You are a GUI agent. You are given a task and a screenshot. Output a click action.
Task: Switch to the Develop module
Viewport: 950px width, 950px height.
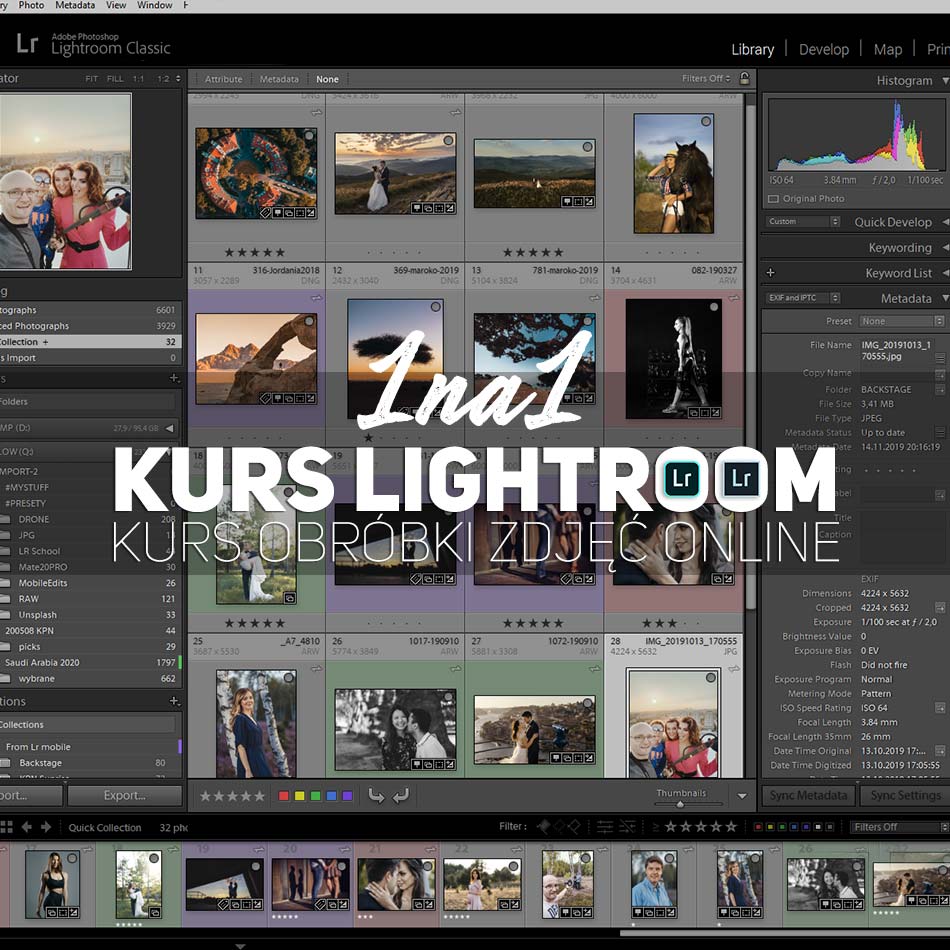[823, 49]
